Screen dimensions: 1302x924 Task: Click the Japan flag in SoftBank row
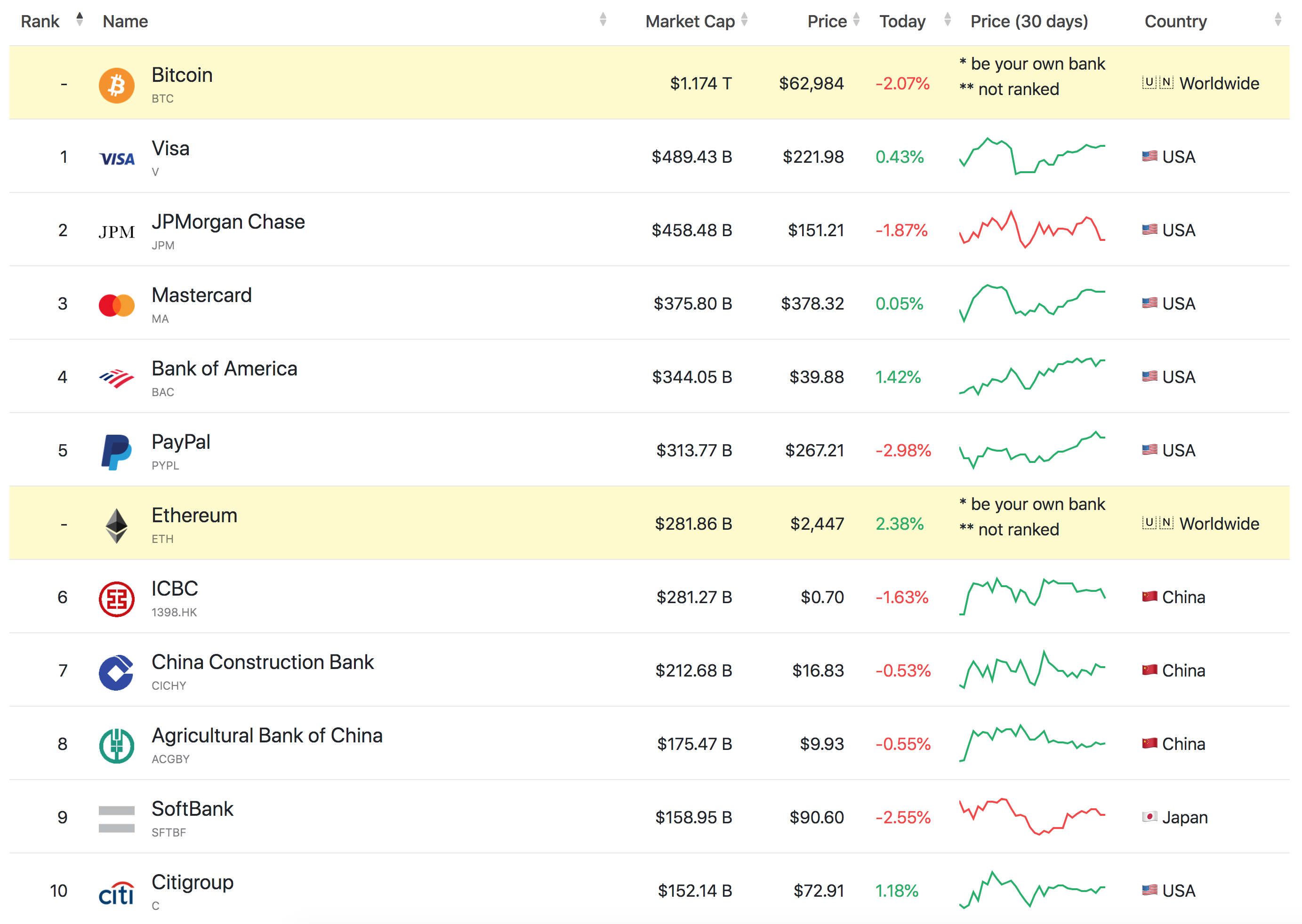(x=1149, y=817)
